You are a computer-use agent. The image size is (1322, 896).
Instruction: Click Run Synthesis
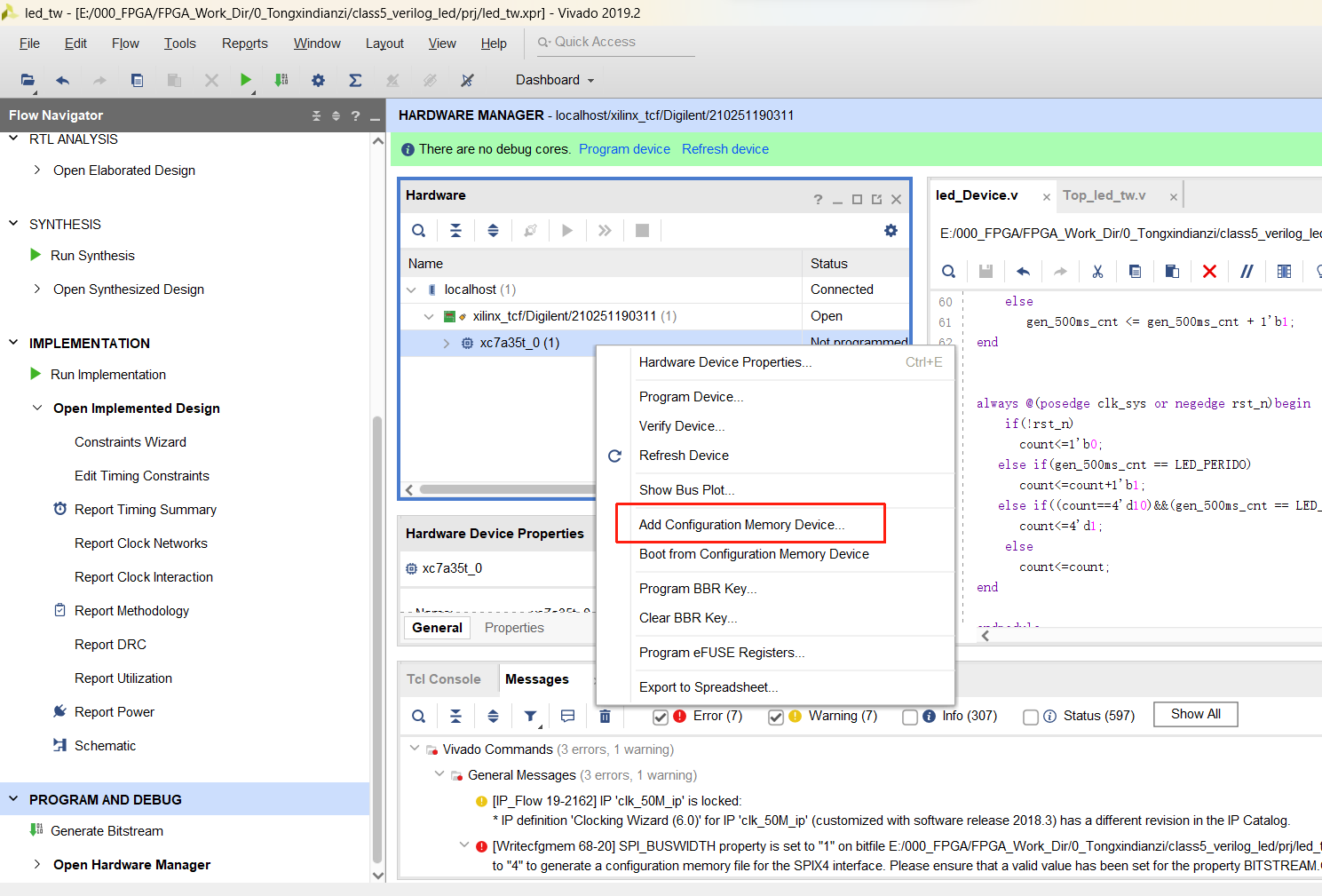(92, 256)
